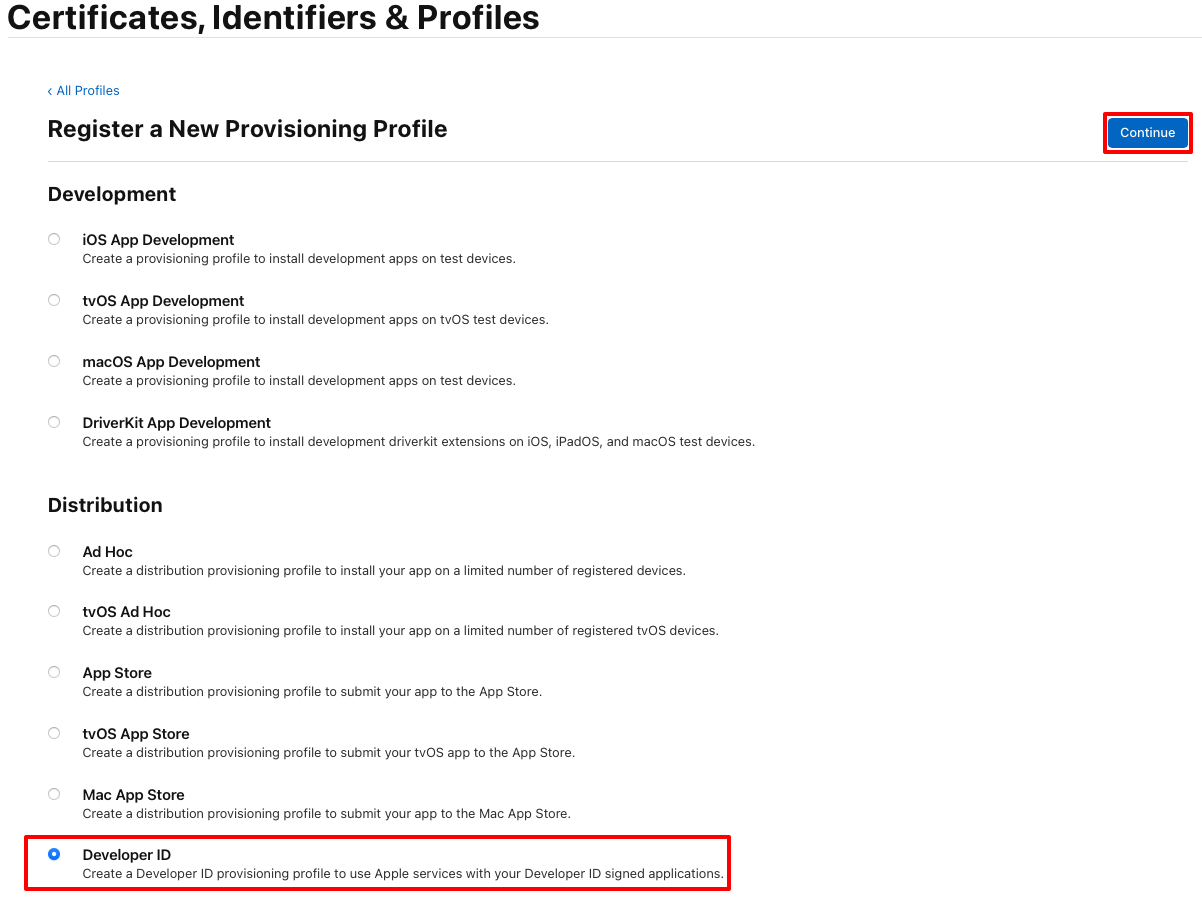Image resolution: width=1202 pixels, height=904 pixels.
Task: Click the iOS App Development label
Action: [158, 240]
